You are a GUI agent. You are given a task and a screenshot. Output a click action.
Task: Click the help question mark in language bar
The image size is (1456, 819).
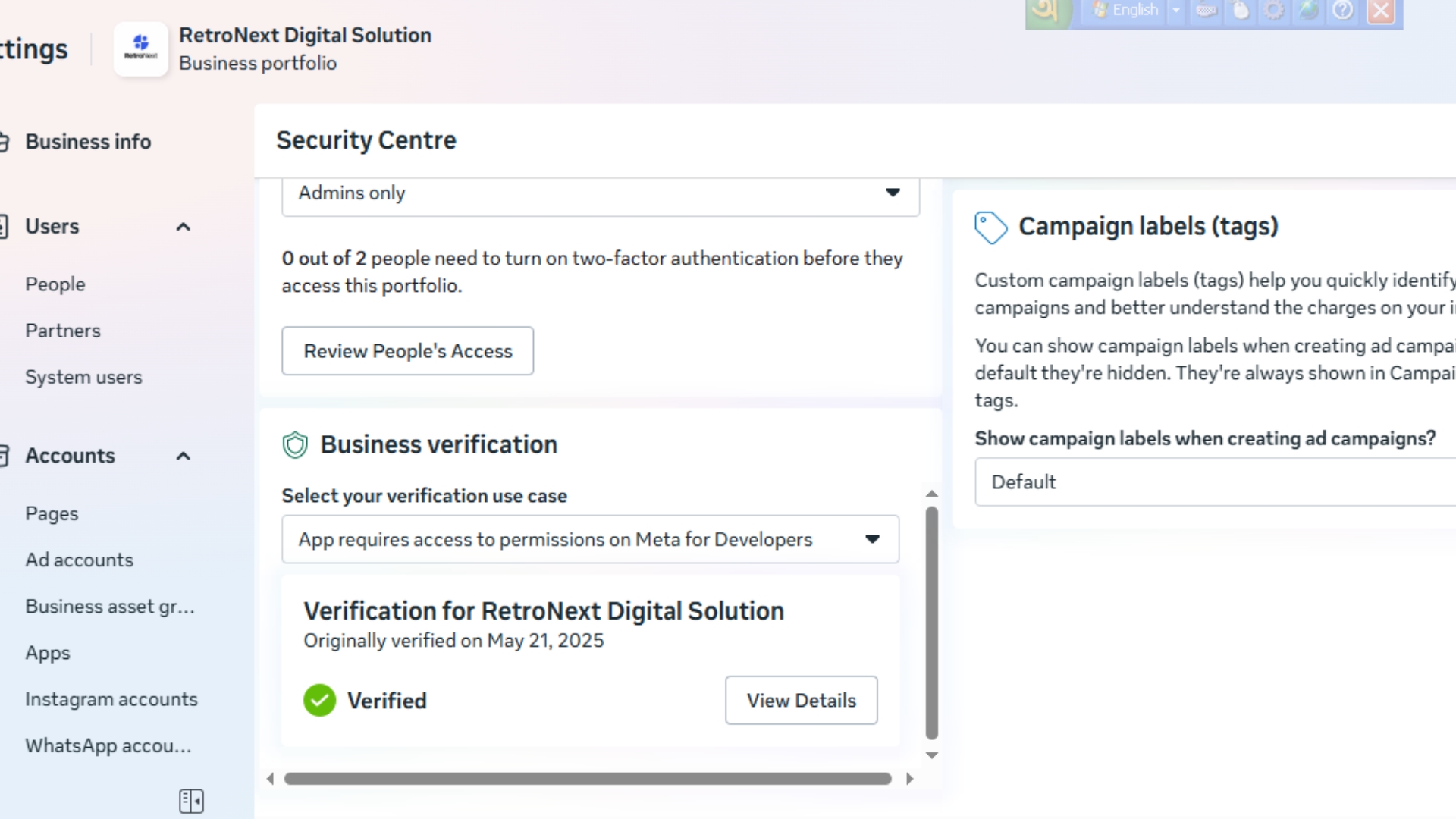(x=1342, y=11)
